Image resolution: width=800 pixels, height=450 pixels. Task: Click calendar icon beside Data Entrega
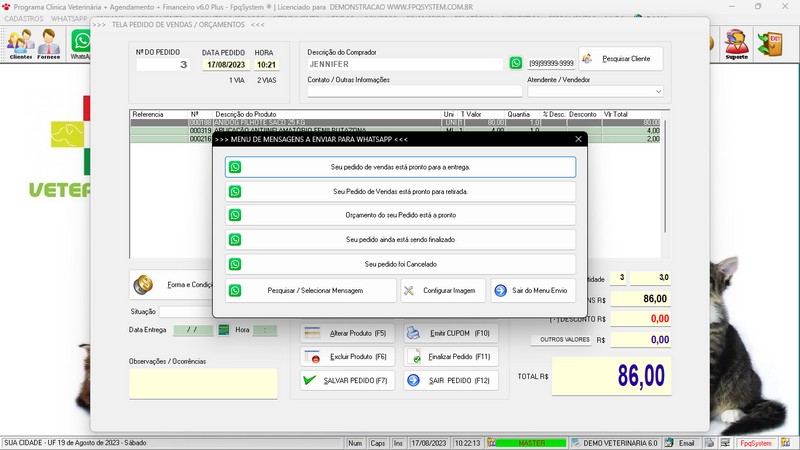[x=225, y=330]
